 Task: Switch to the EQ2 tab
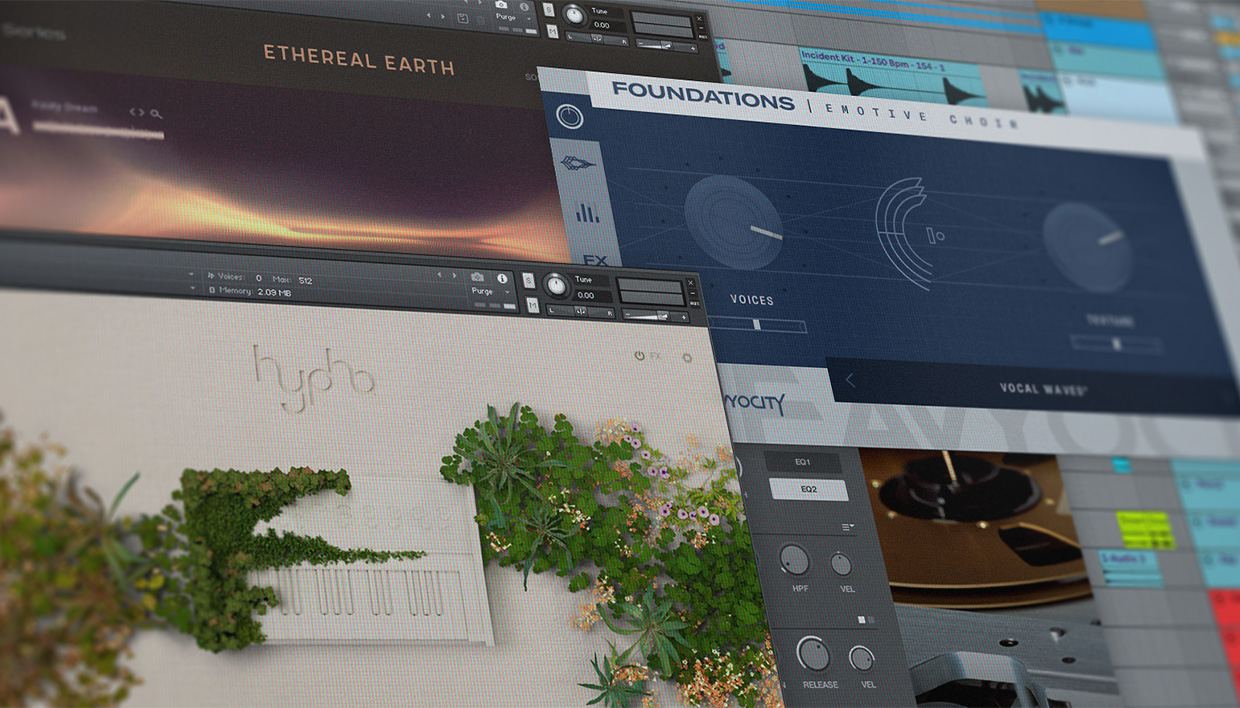point(808,490)
